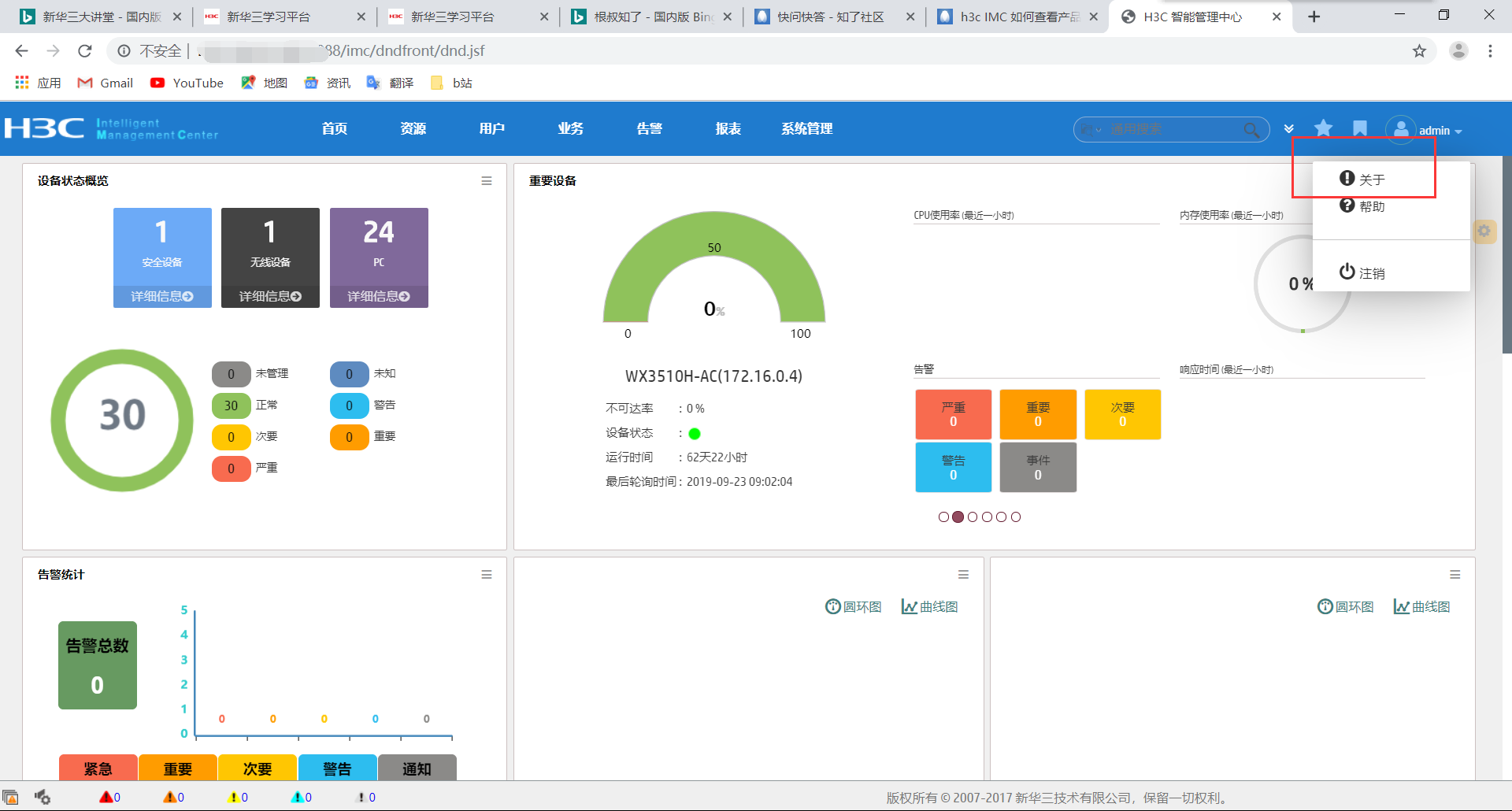Open the Gmail bookmark
This screenshot has height=811, width=1512.
point(105,83)
